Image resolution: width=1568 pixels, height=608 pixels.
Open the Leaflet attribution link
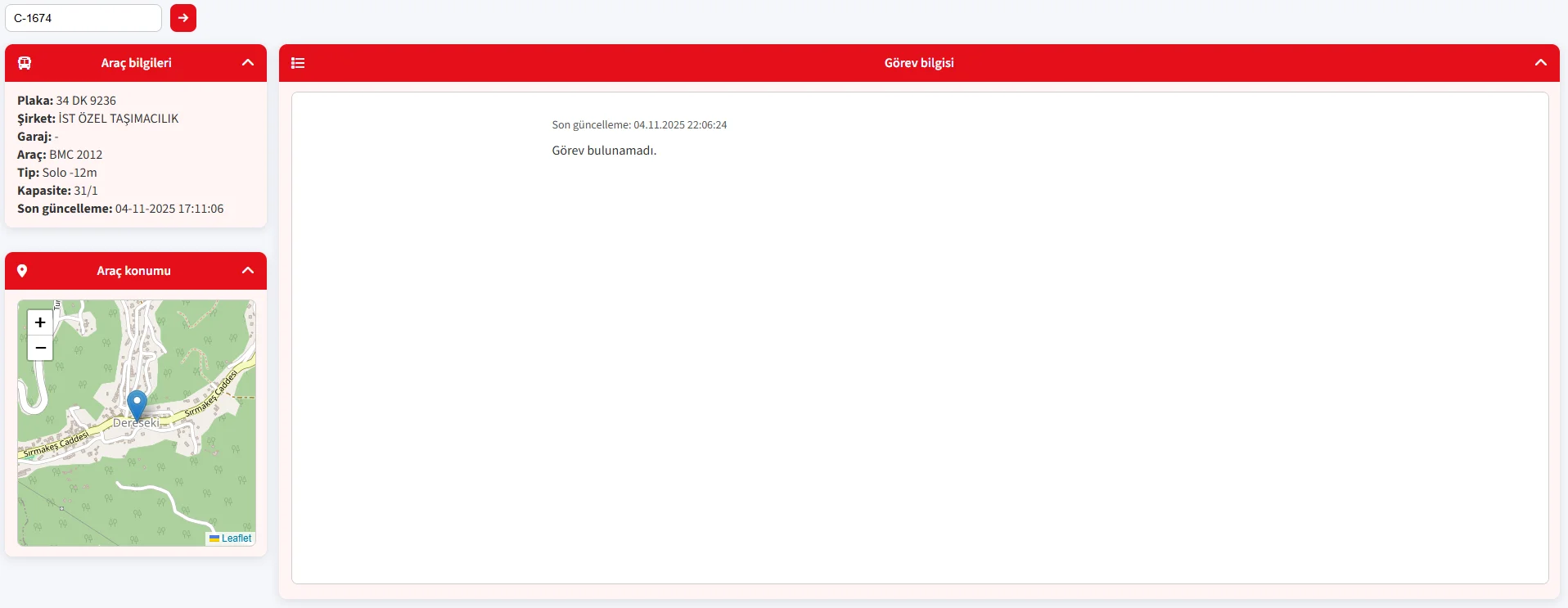pyautogui.click(x=237, y=538)
